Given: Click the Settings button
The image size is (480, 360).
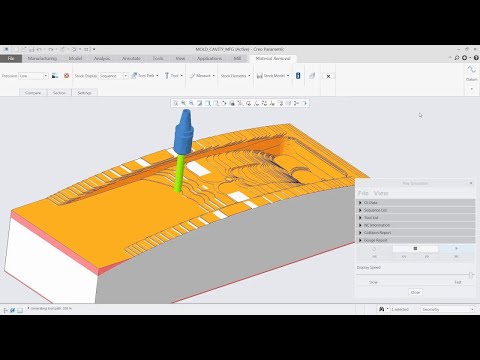Looking at the screenshot, I should click(x=84, y=93).
